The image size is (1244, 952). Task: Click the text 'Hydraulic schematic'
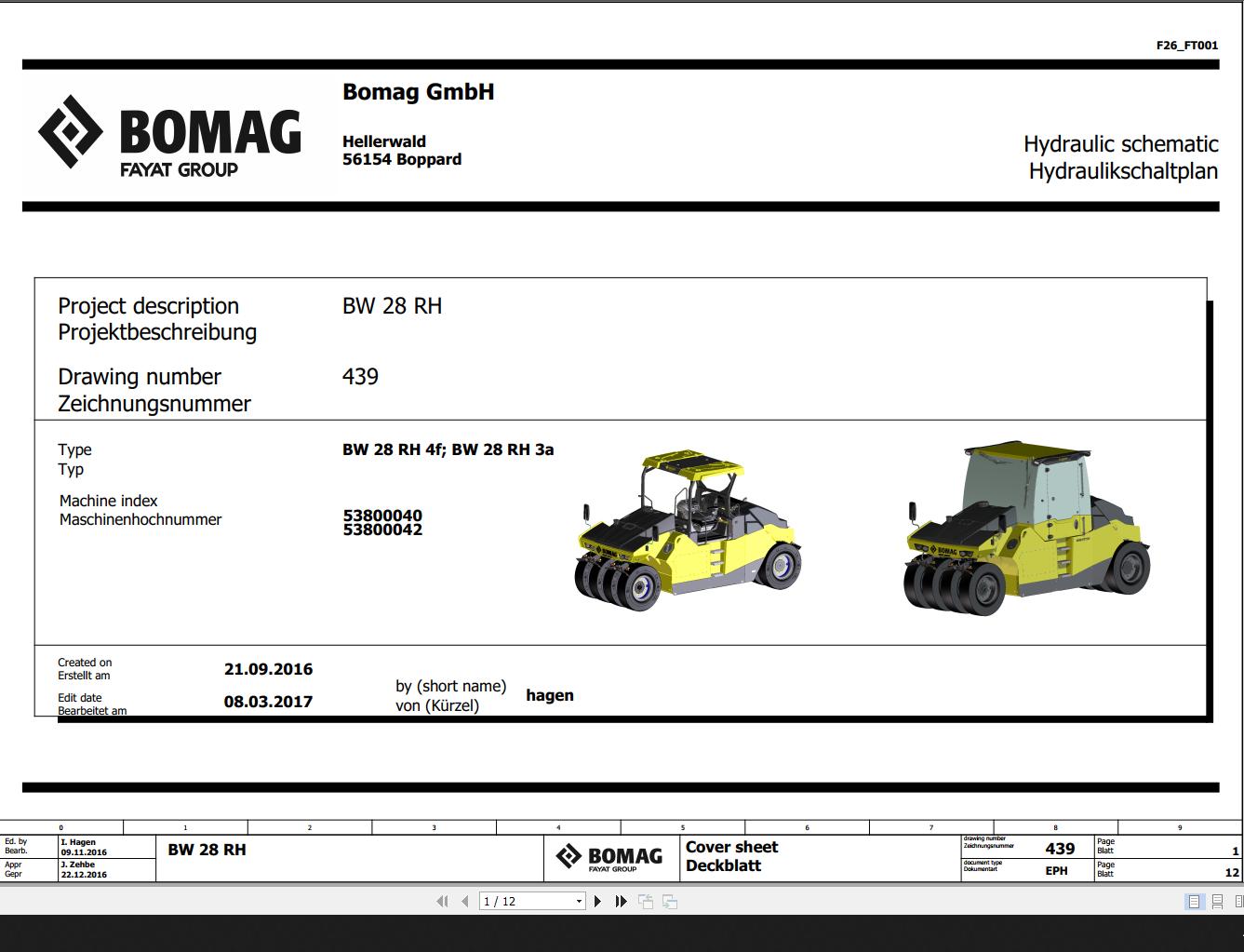(1120, 144)
